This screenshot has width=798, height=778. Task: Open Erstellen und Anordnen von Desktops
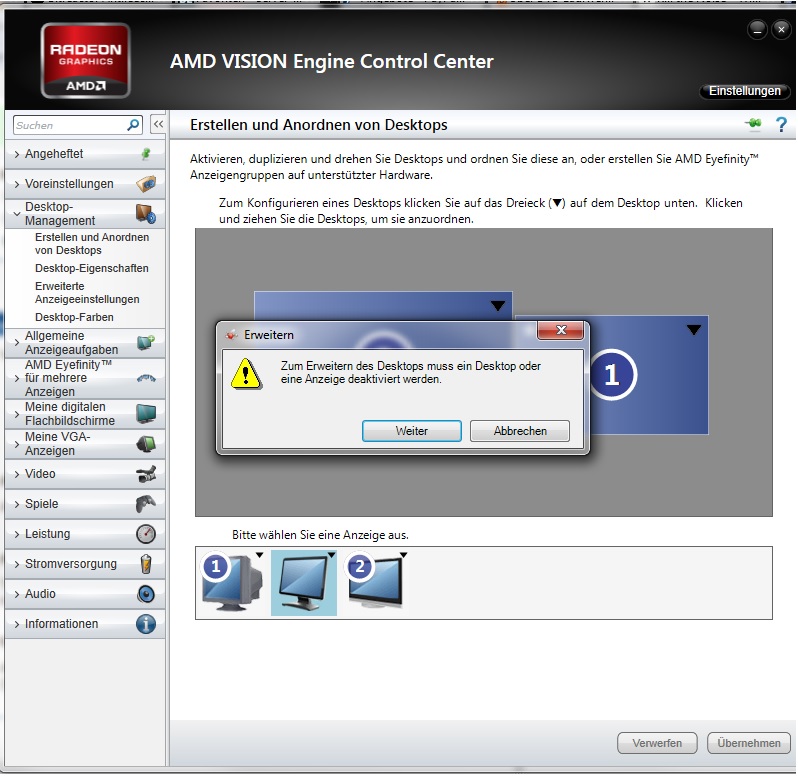pos(92,244)
